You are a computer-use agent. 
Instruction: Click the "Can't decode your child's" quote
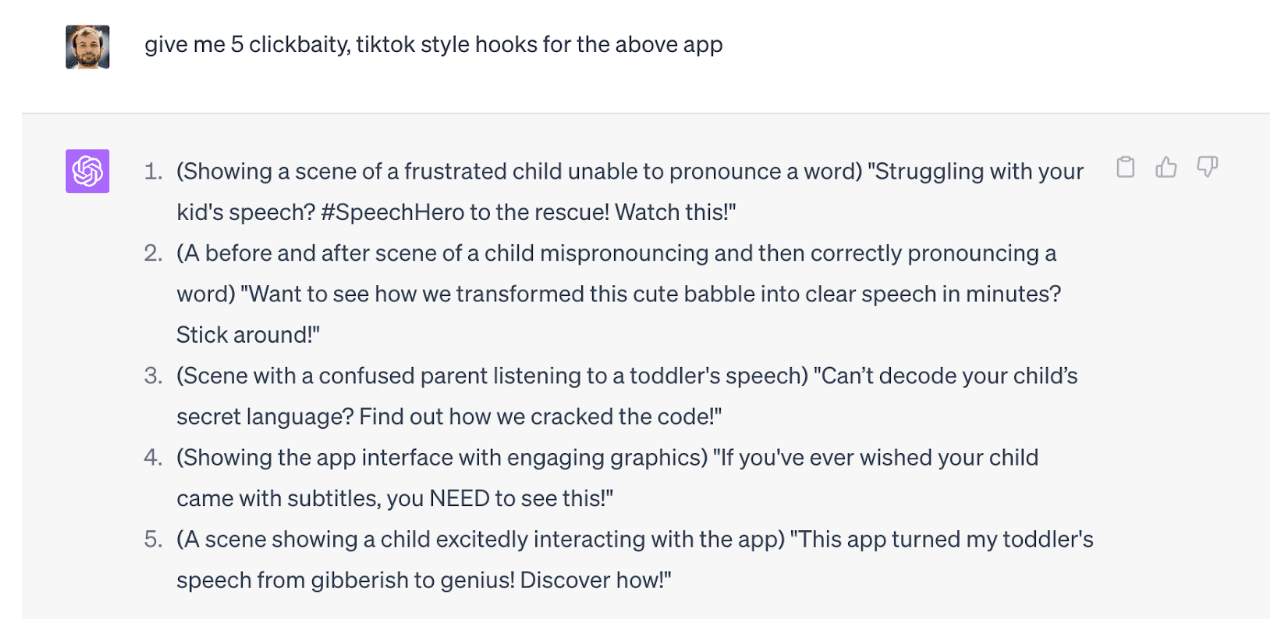pyautogui.click(x=945, y=376)
